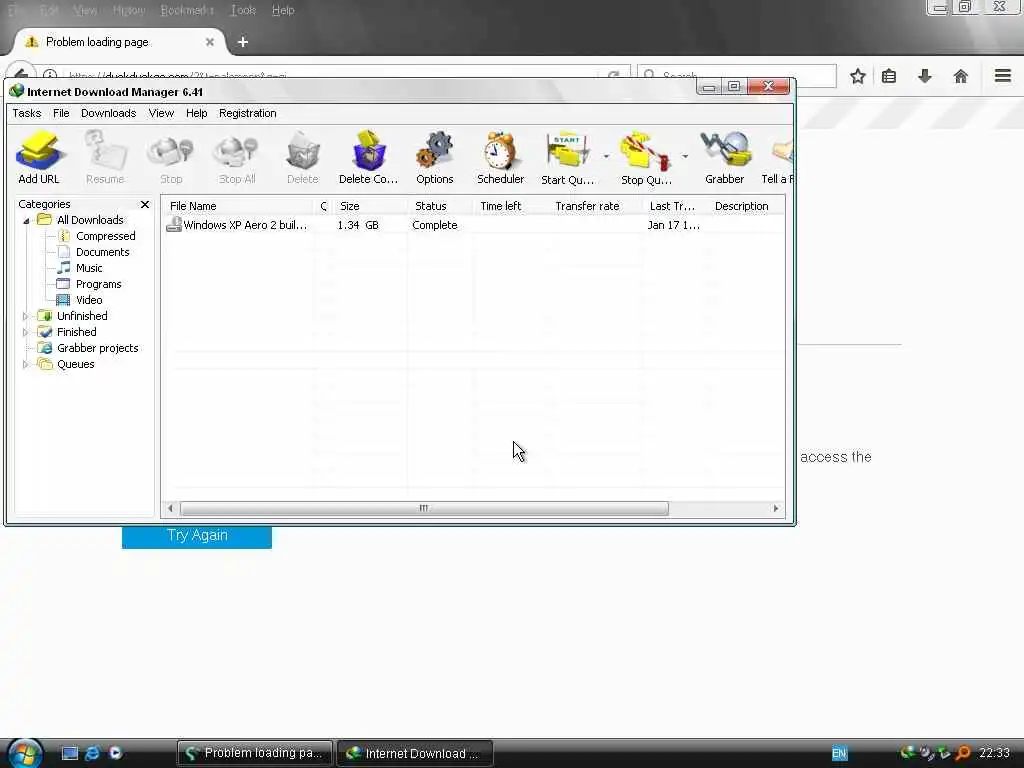Bookmark this page star icon in Firefox
This screenshot has height=768, width=1024.
857,76
